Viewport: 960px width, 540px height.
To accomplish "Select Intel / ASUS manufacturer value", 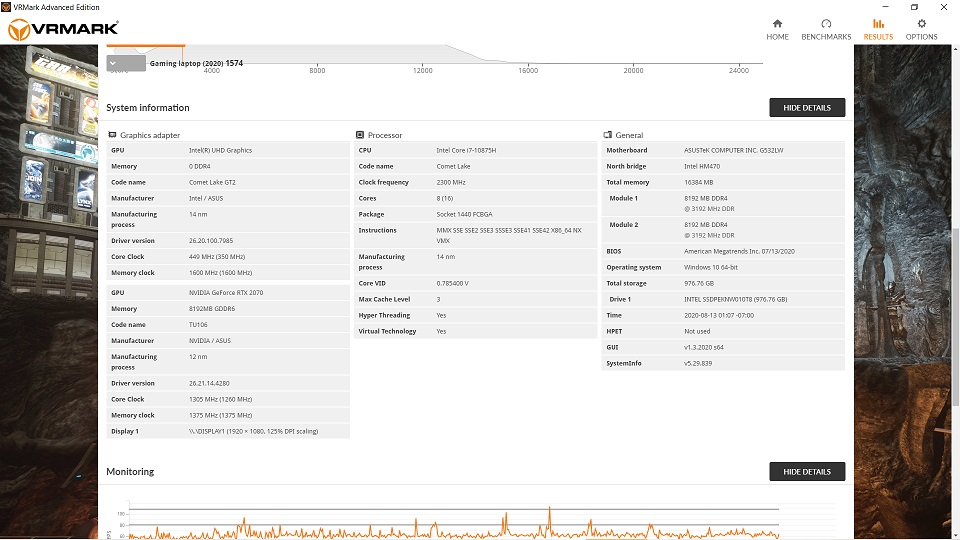I will click(x=206, y=198).
